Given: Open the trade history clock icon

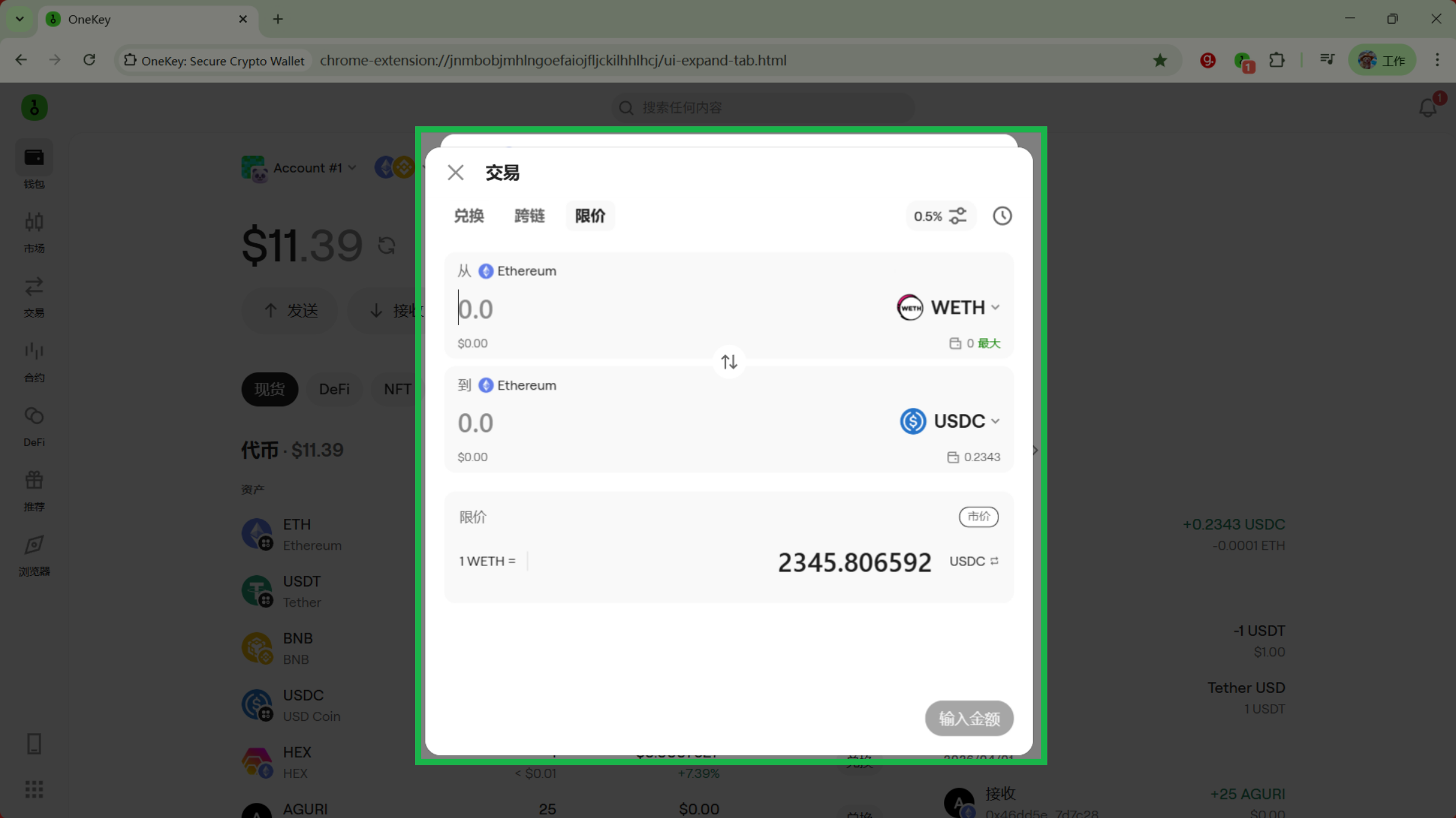Looking at the screenshot, I should [x=1002, y=216].
